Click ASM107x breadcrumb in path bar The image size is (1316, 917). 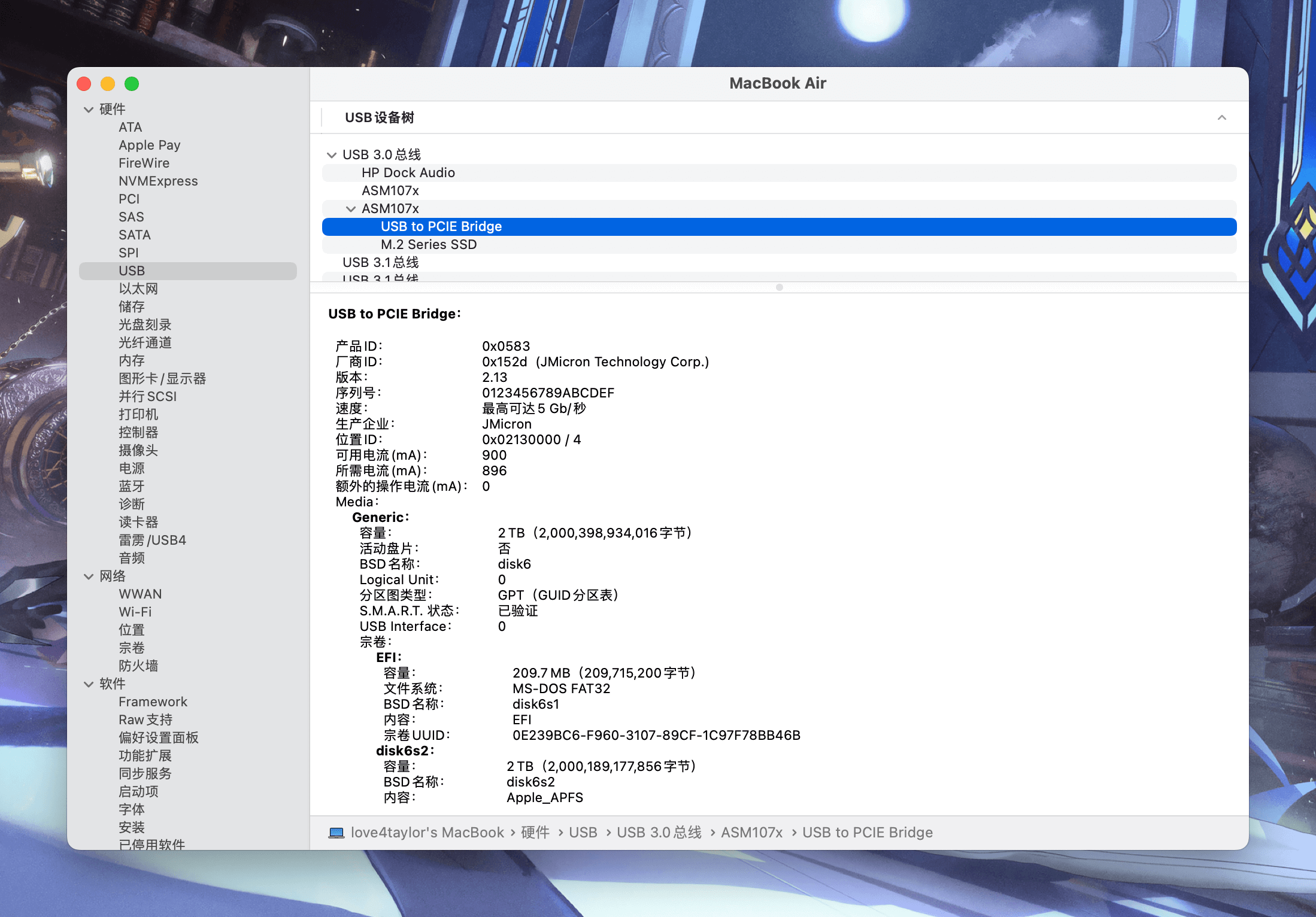tap(751, 833)
